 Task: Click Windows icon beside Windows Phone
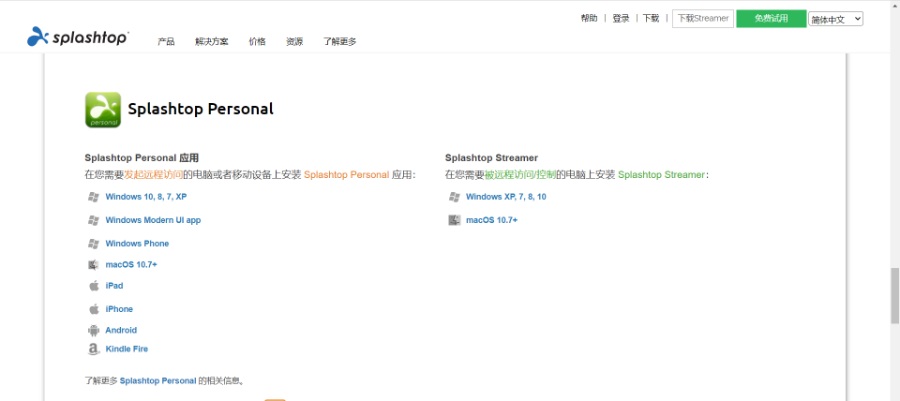click(94, 244)
